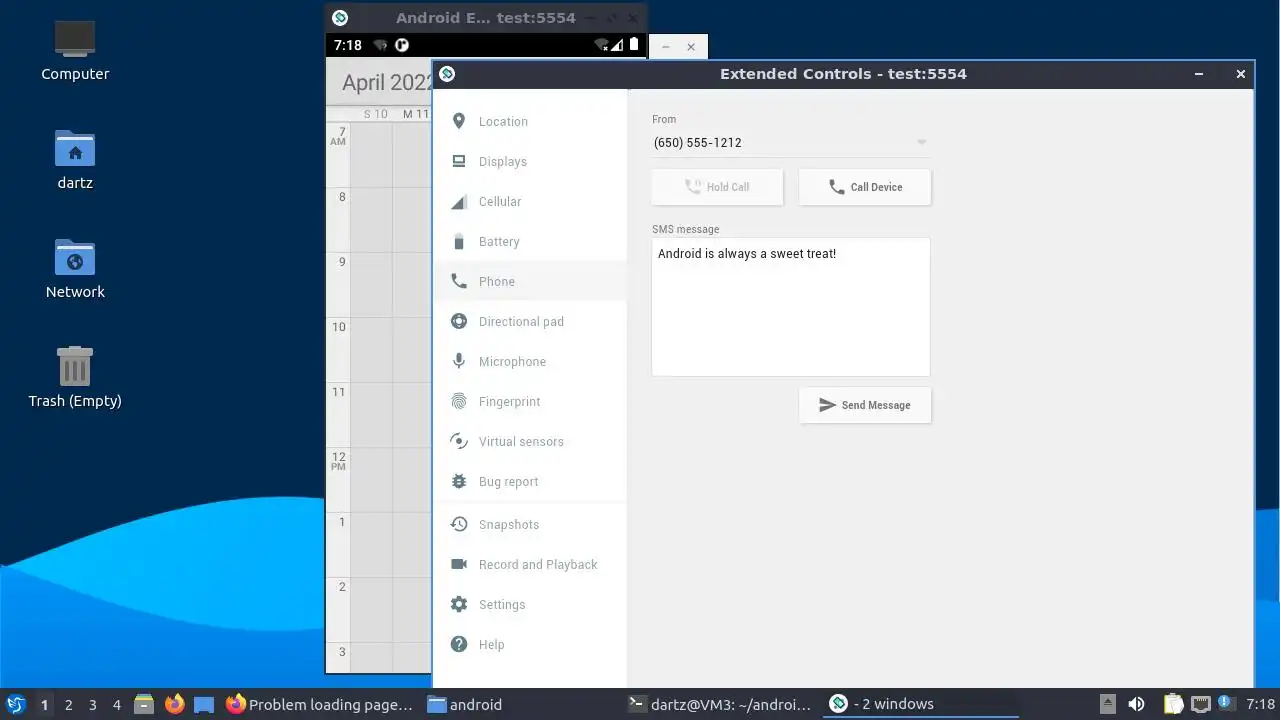Click the show desktop taskbar icon
Image resolution: width=1280 pixels, height=720 pixels.
[204, 704]
